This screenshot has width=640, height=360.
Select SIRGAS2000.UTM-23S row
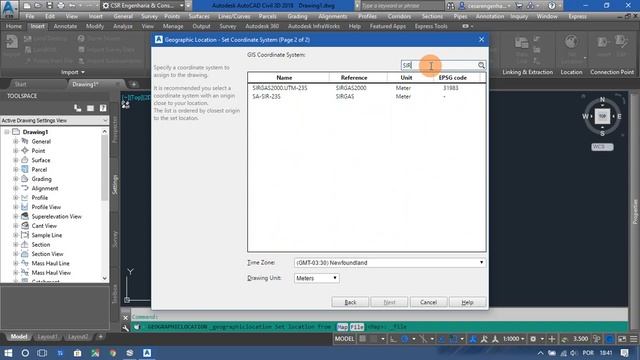coord(367,88)
